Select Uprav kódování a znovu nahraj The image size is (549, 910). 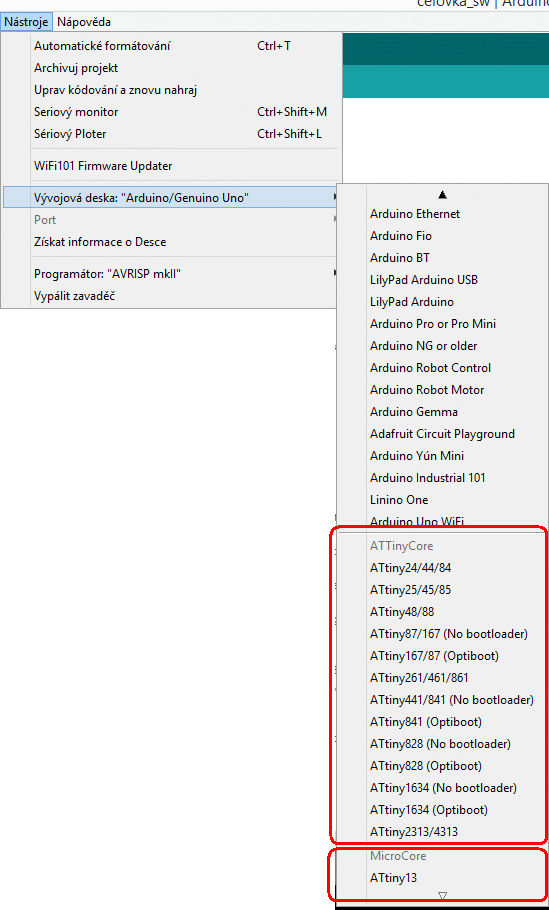171,90
